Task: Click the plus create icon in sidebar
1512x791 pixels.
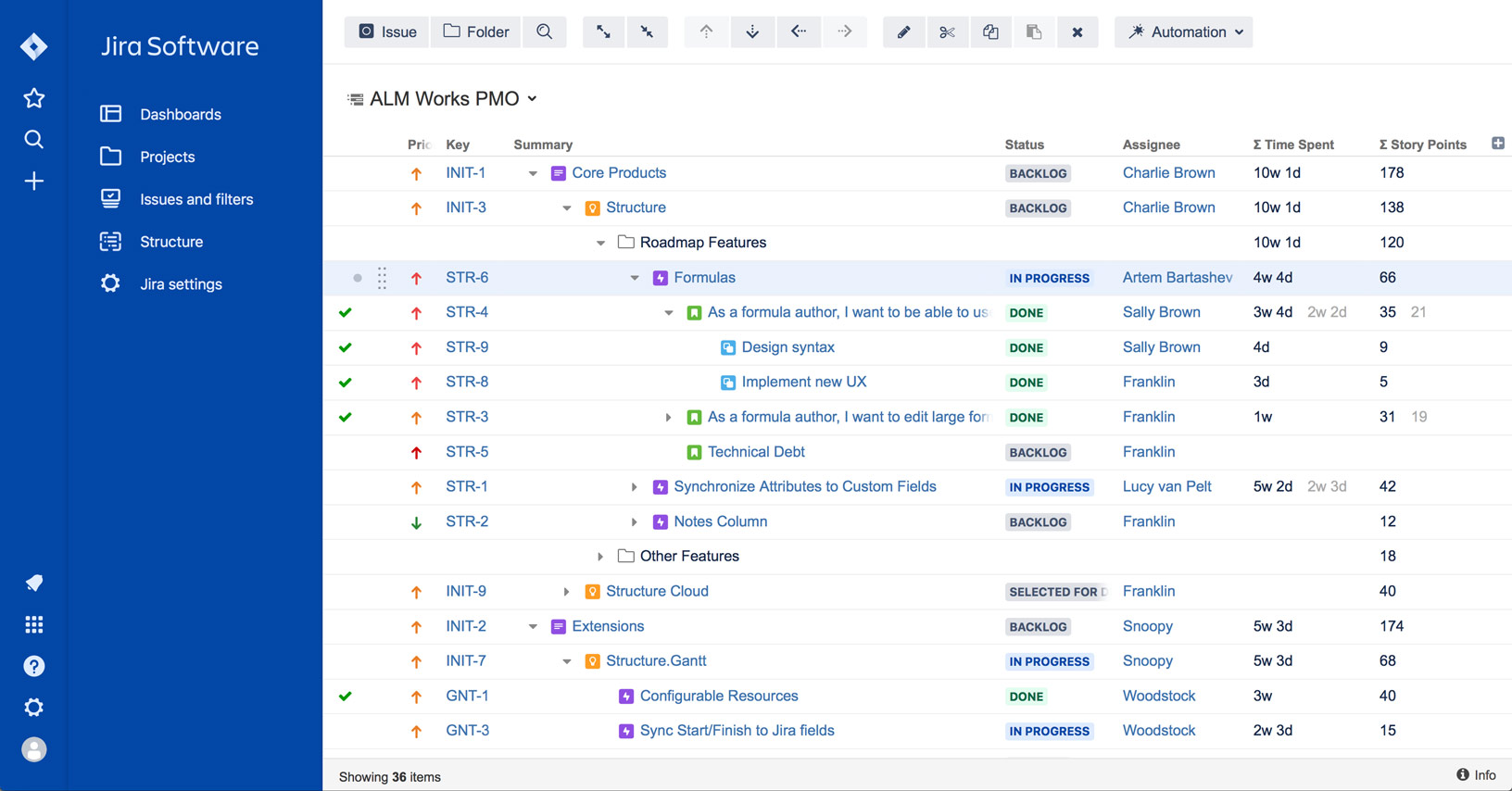Action: click(33, 181)
